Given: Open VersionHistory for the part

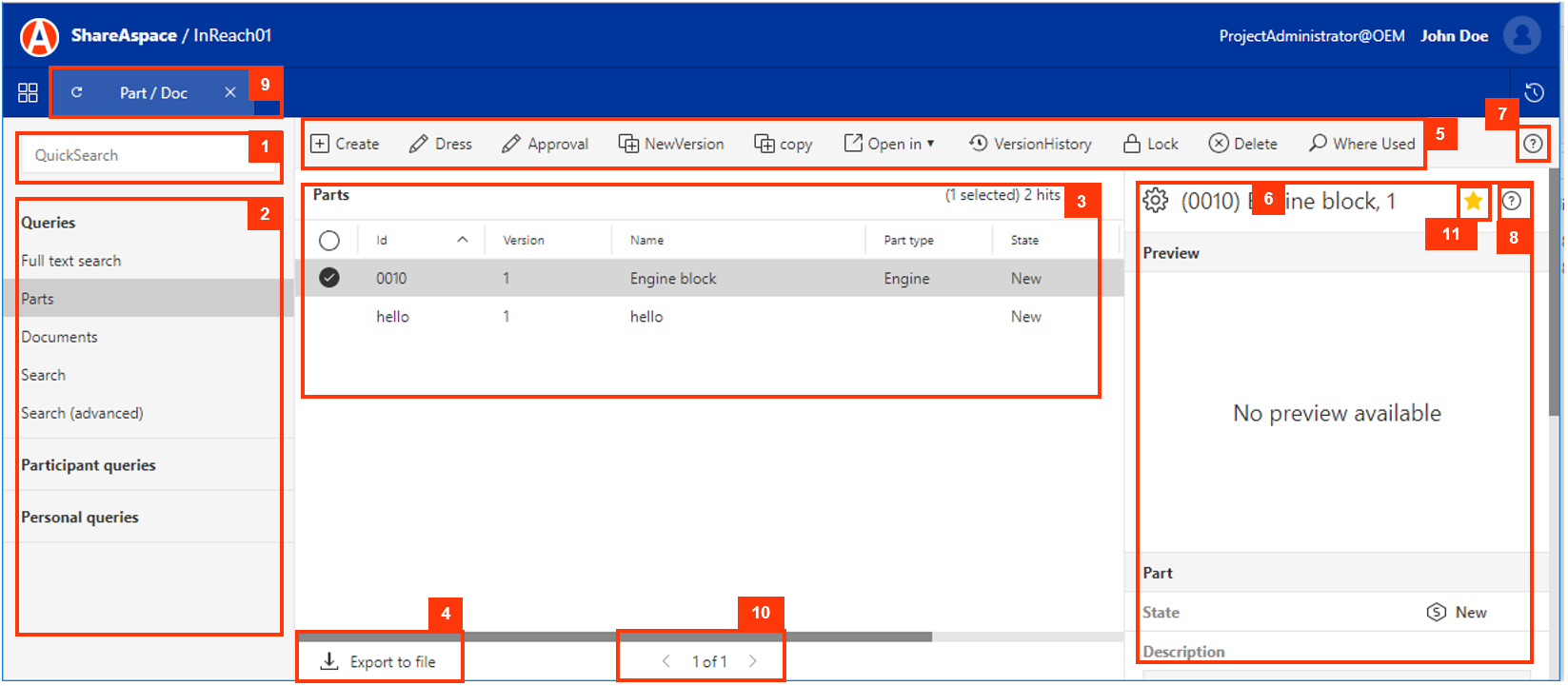Looking at the screenshot, I should [x=1030, y=144].
